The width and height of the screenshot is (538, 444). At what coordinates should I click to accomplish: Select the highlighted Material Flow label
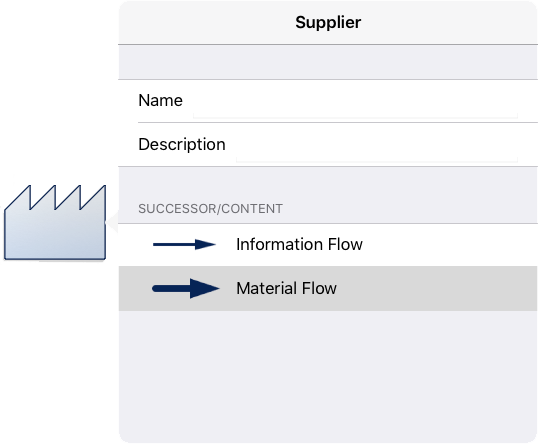coord(286,289)
